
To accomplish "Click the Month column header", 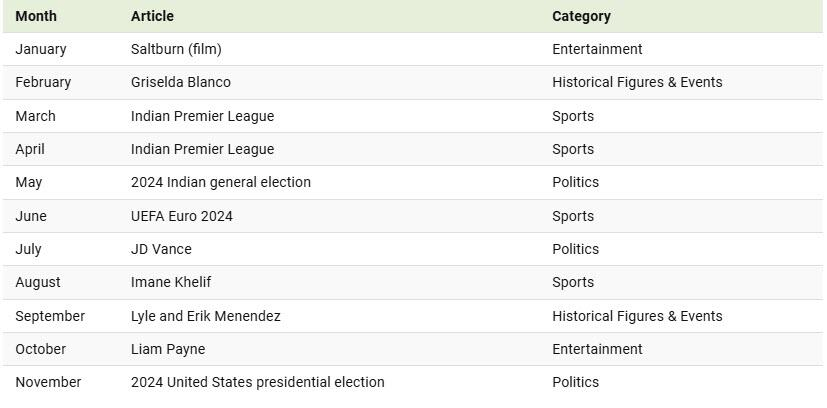I will coord(36,16).
